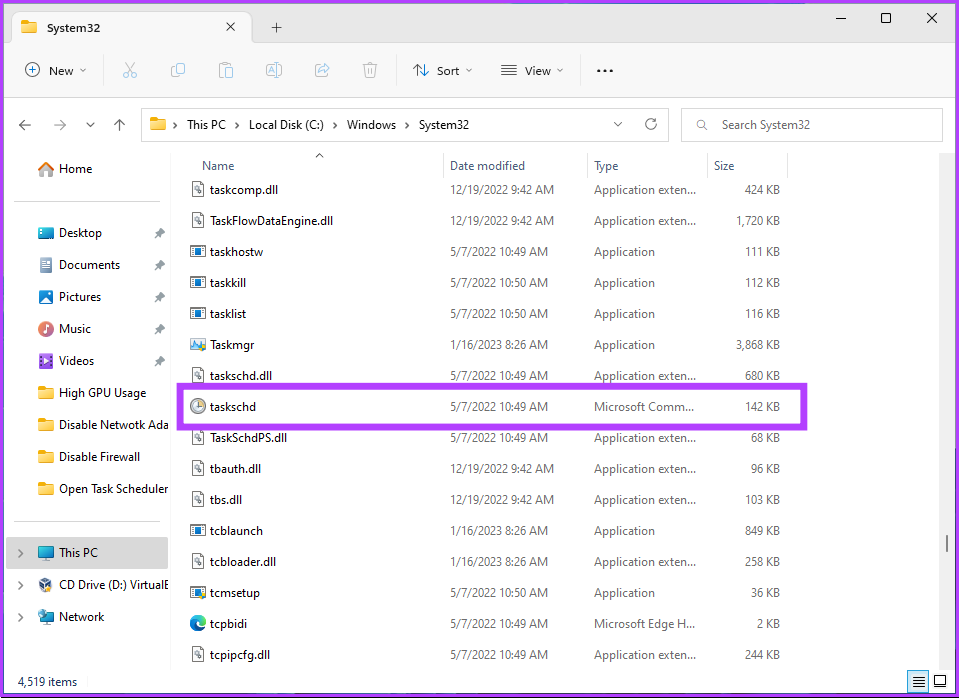Open the View options menu
Screen dimensions: 959x698
(x=532, y=70)
